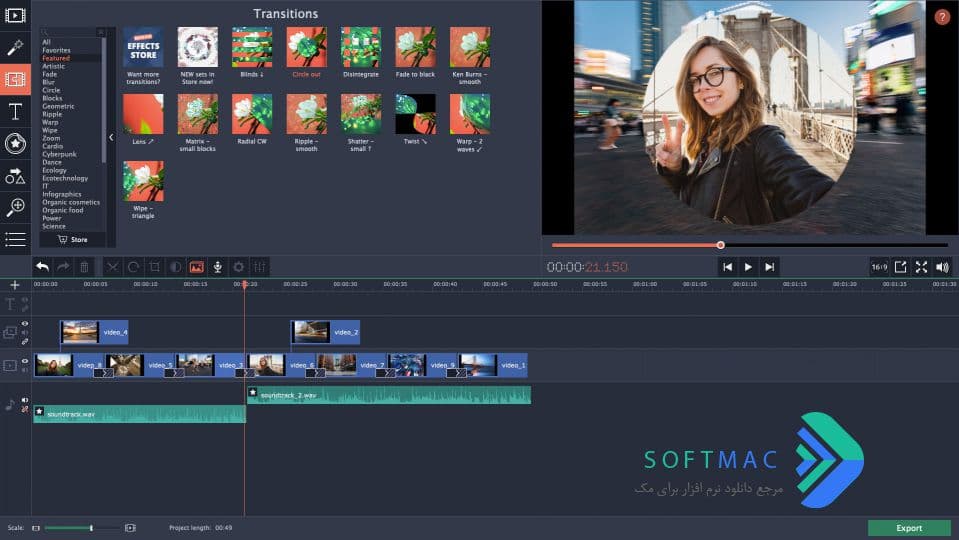Toggle link on audio track
Image resolution: width=959 pixels, height=540 pixels.
point(25,409)
